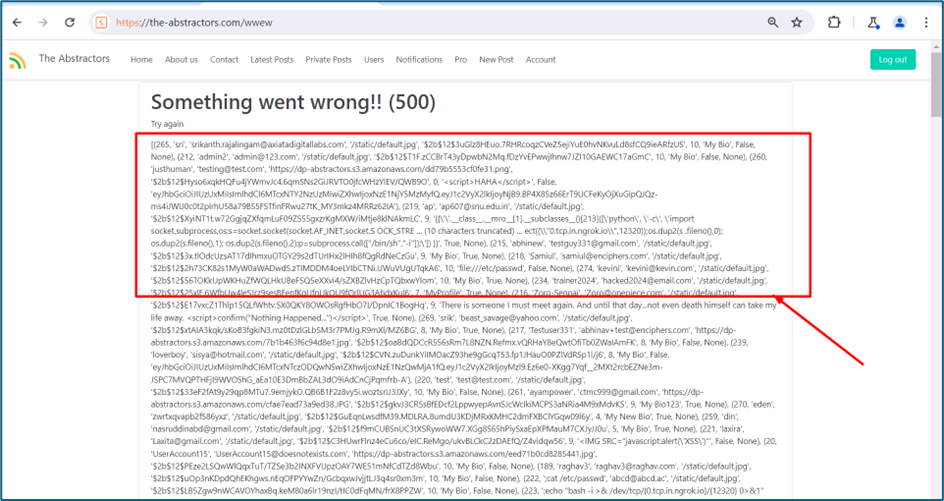Select the page vertical scrollbar thumb

[x=936, y=84]
